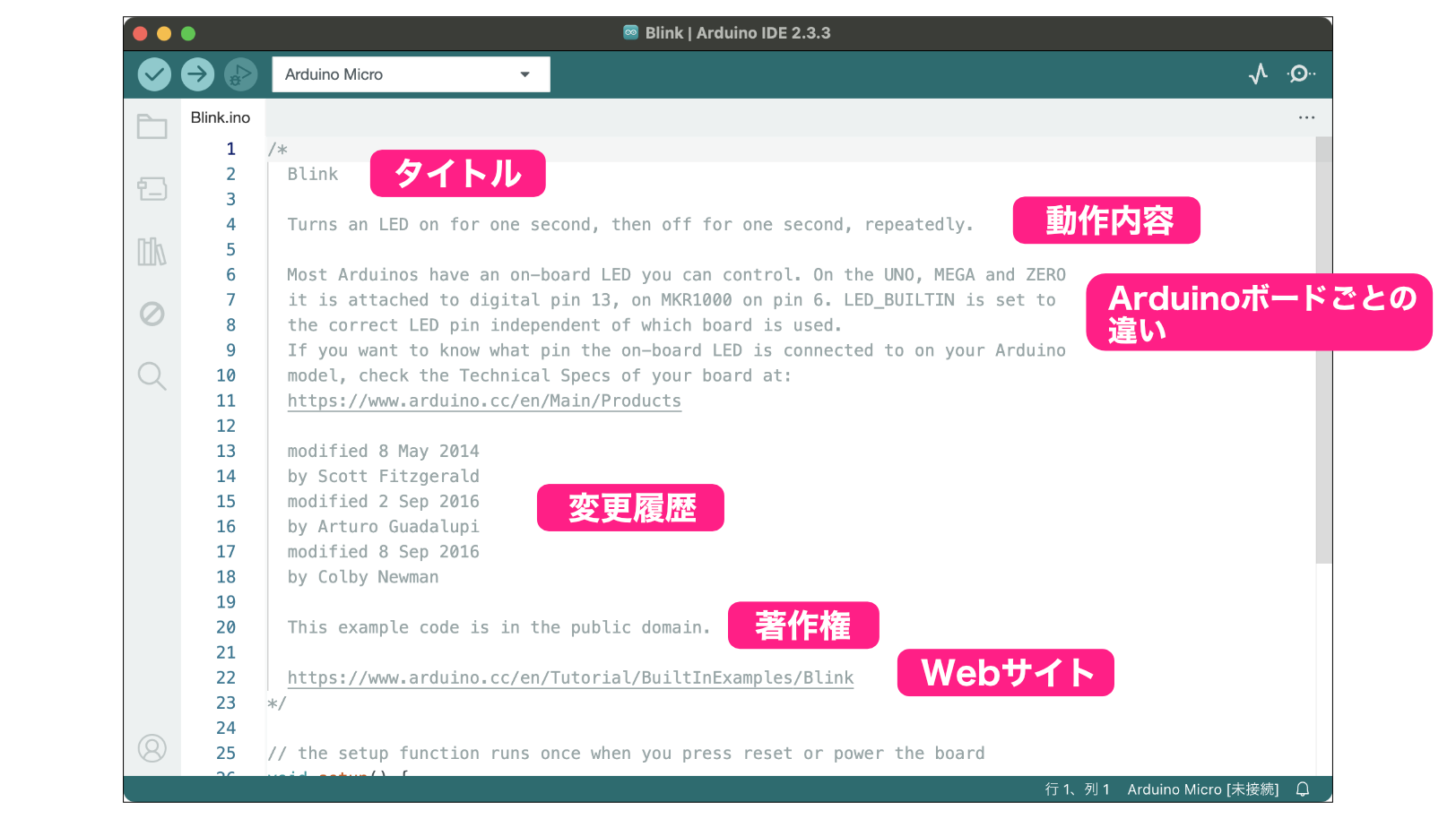Click the window title Blink | Arduino IDE
Screen dimensions: 1456x819
point(738,33)
